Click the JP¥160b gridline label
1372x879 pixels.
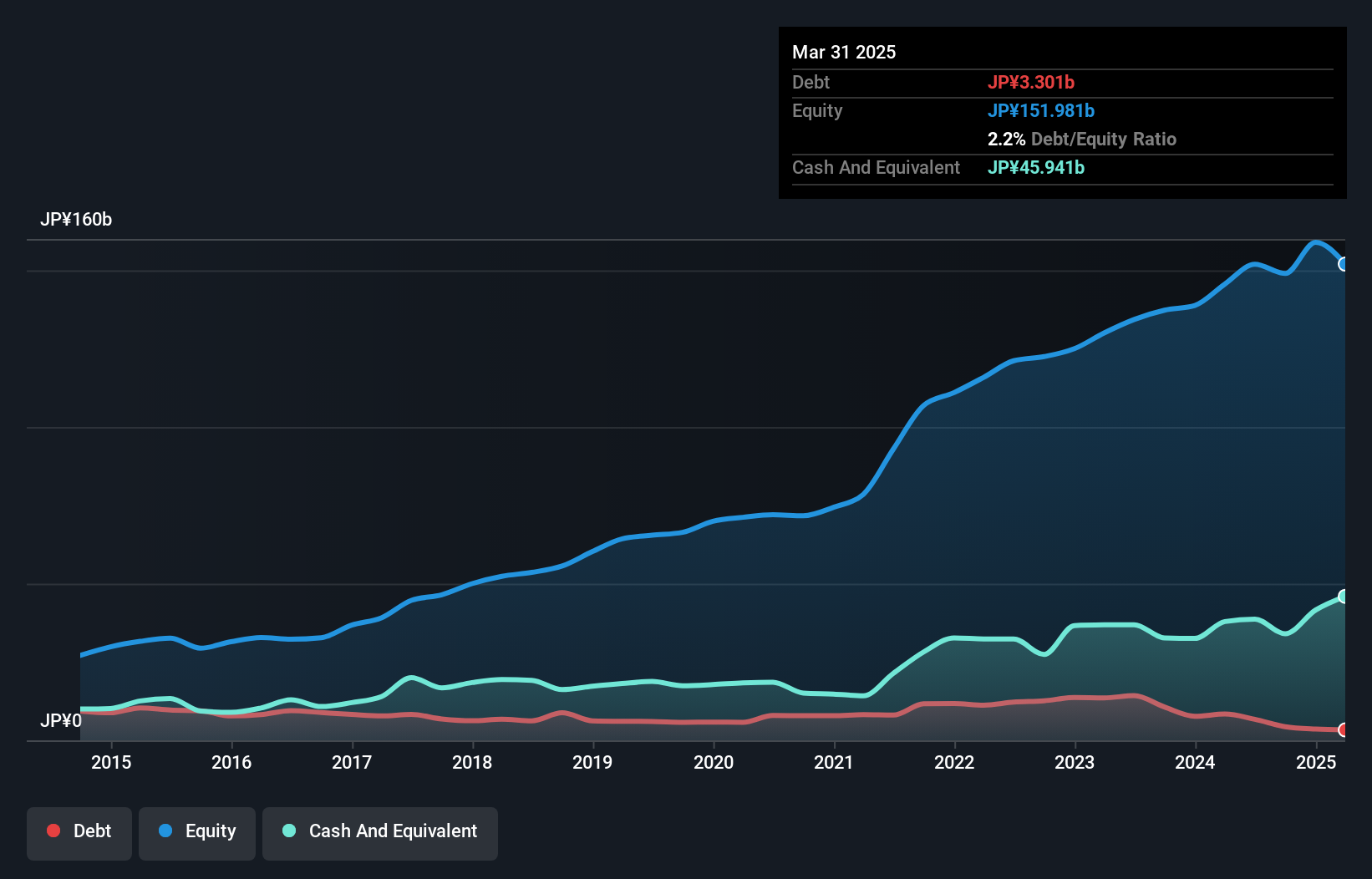[77, 220]
